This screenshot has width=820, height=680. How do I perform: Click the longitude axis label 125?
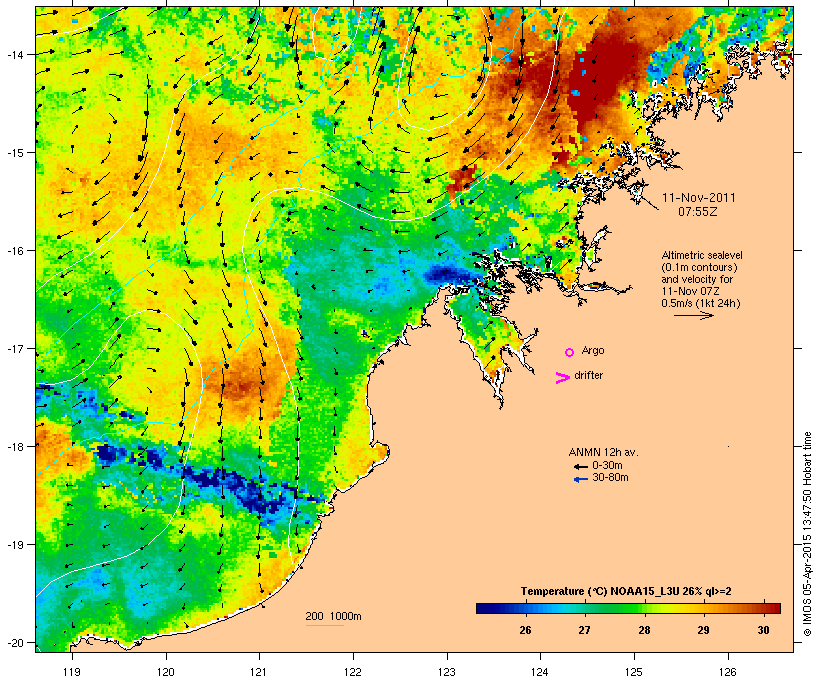[634, 672]
